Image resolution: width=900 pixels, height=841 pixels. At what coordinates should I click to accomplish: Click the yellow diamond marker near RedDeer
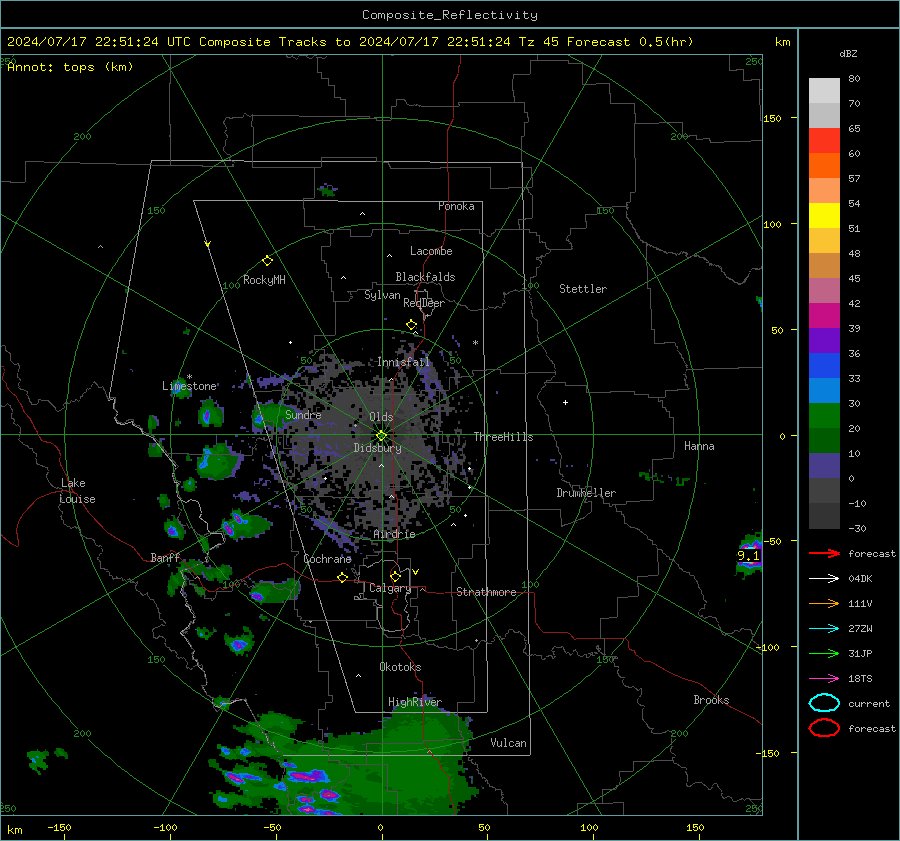coord(411,325)
